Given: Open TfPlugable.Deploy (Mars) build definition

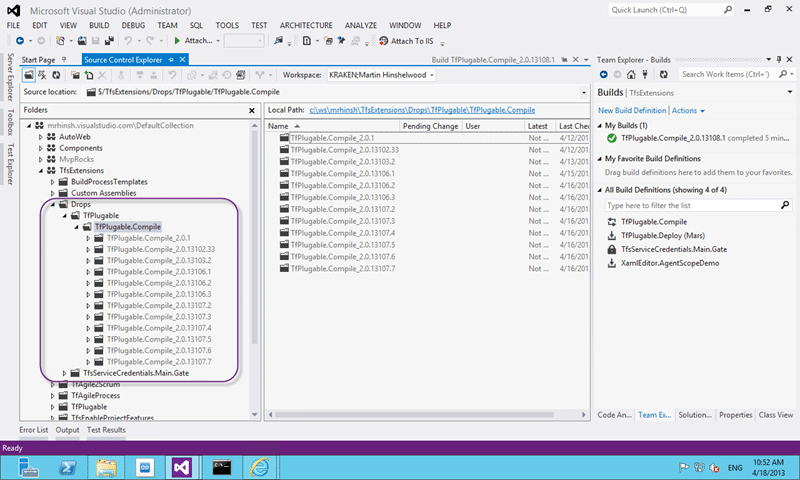Looking at the screenshot, I should 663,236.
